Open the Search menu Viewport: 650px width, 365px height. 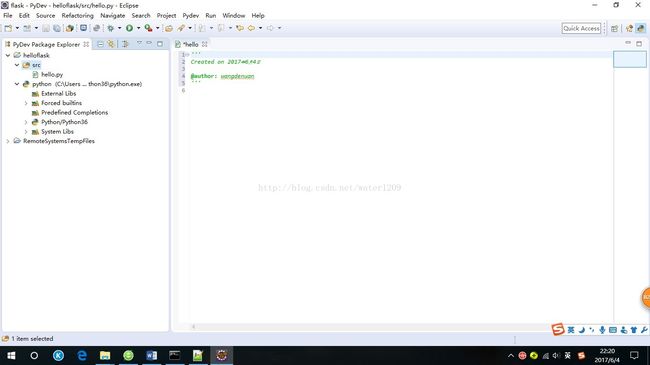coord(141,15)
